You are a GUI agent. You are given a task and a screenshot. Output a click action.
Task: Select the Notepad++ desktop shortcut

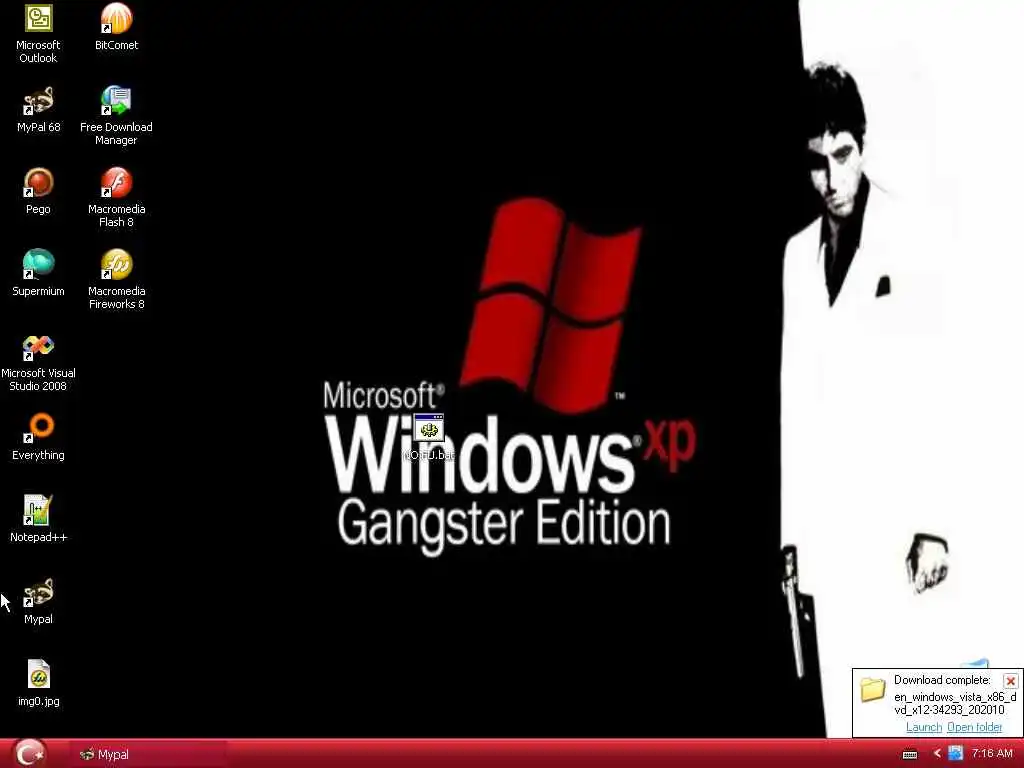point(38,519)
